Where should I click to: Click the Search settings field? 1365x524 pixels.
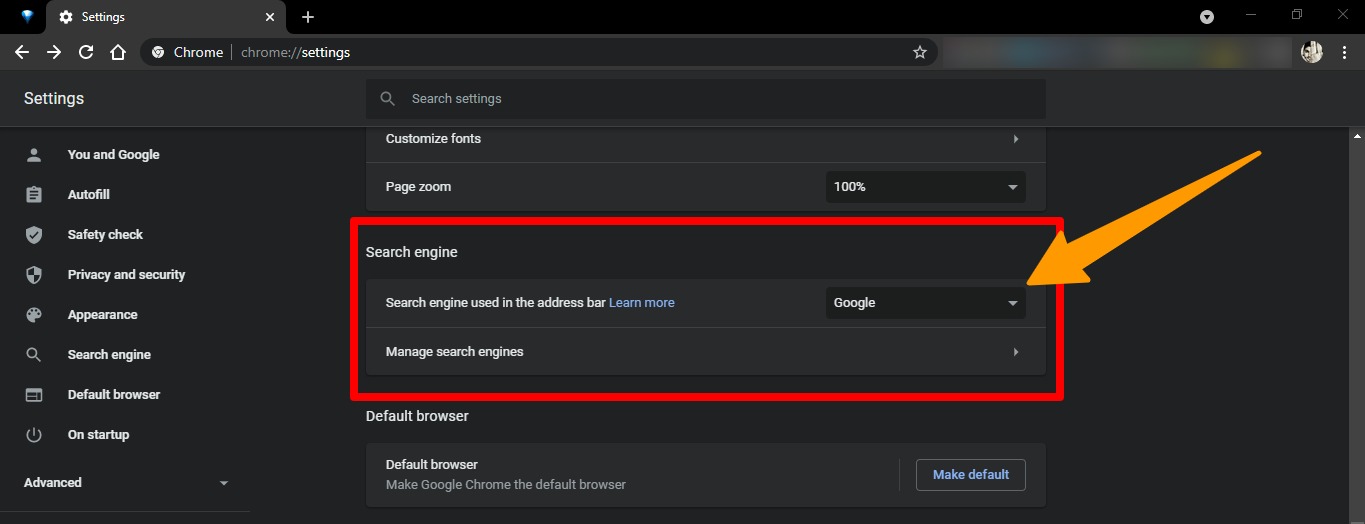[x=706, y=99]
